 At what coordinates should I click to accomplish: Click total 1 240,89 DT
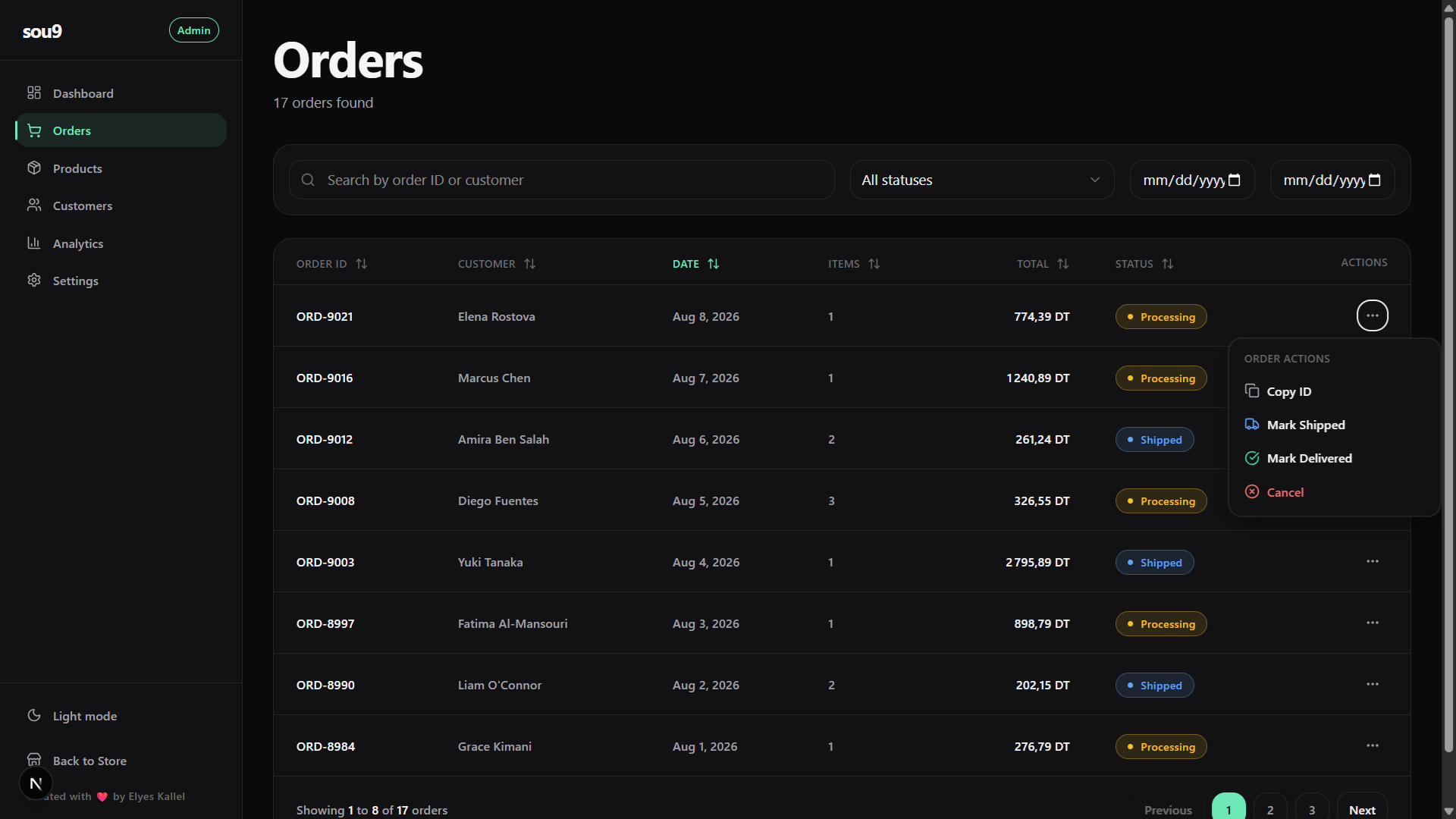click(1038, 378)
